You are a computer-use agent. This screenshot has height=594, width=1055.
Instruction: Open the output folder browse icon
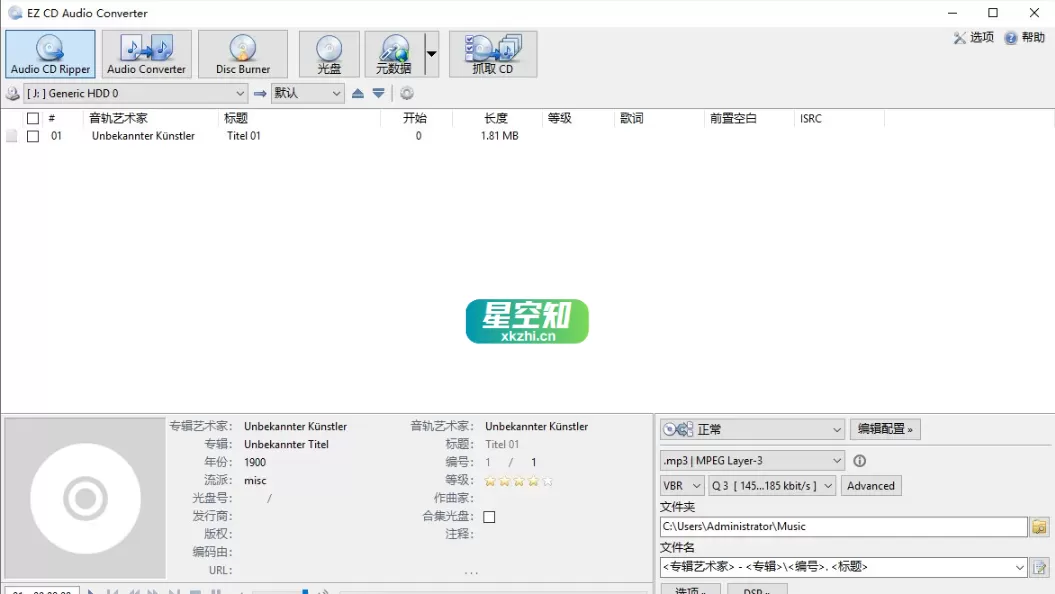coord(1040,526)
